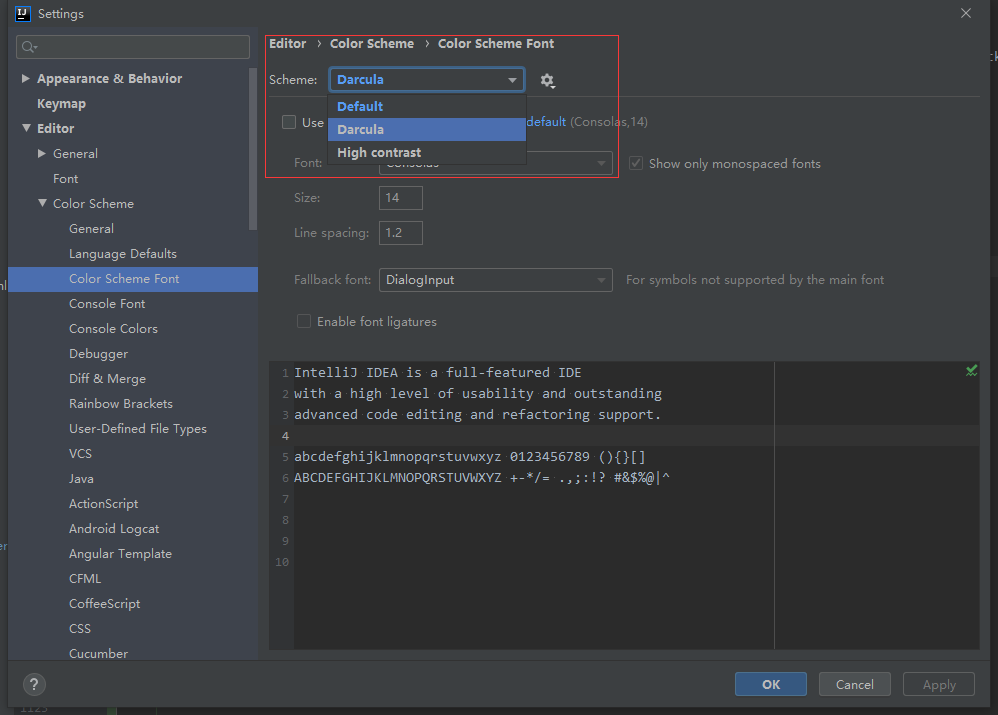
Task: Toggle the Use color scheme font checkbox
Action: 289,122
